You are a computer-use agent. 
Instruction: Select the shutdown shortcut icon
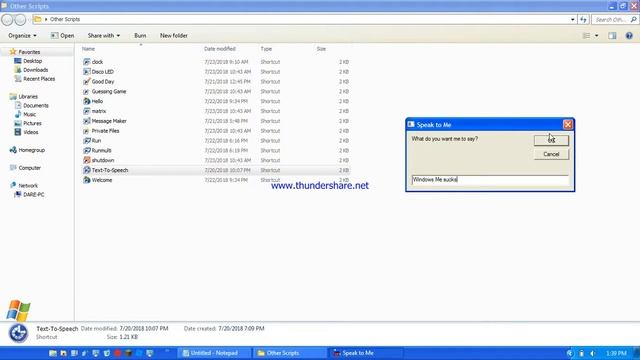click(x=87, y=160)
